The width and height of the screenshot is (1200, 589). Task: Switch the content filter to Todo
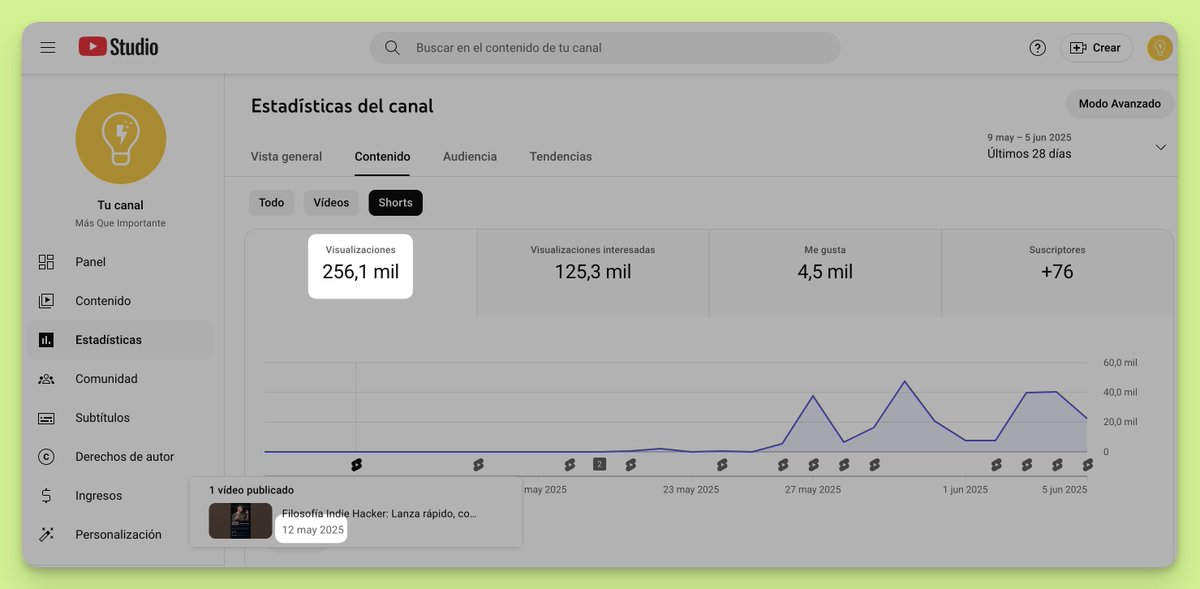coord(271,202)
